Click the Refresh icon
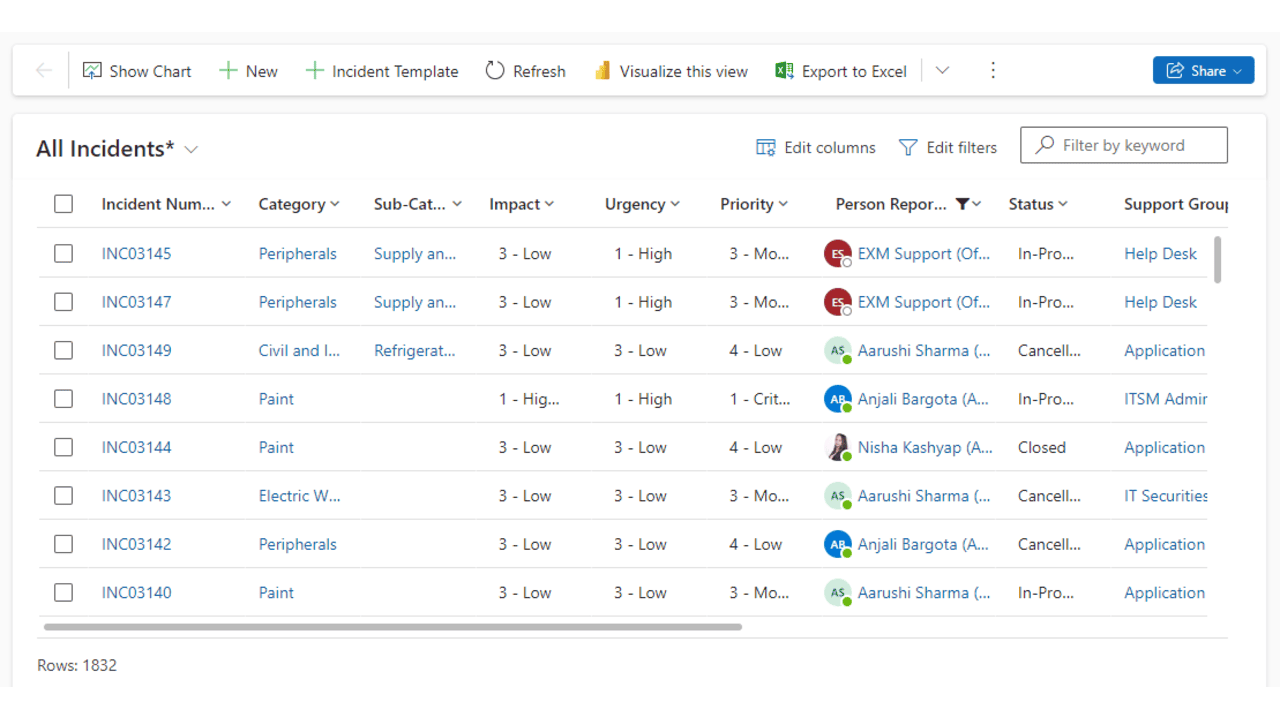Image resolution: width=1280 pixels, height=720 pixels. [495, 71]
